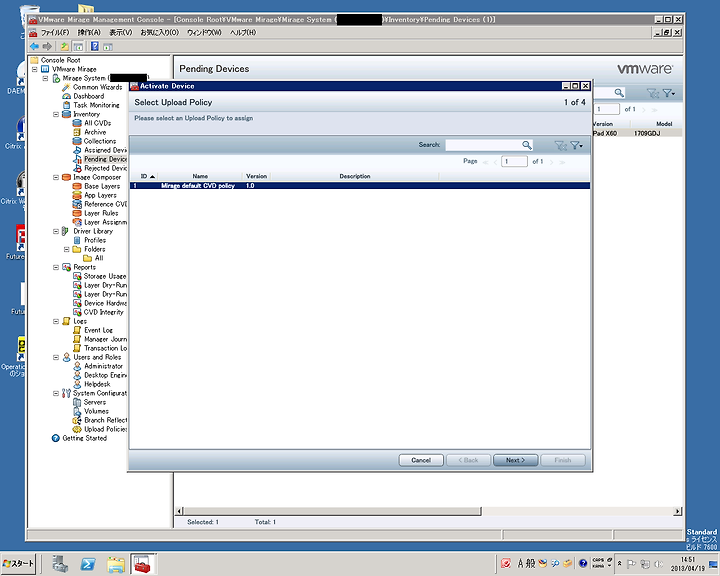Open the ファイル(F) menu
The height and width of the screenshot is (576, 720).
pos(55,33)
